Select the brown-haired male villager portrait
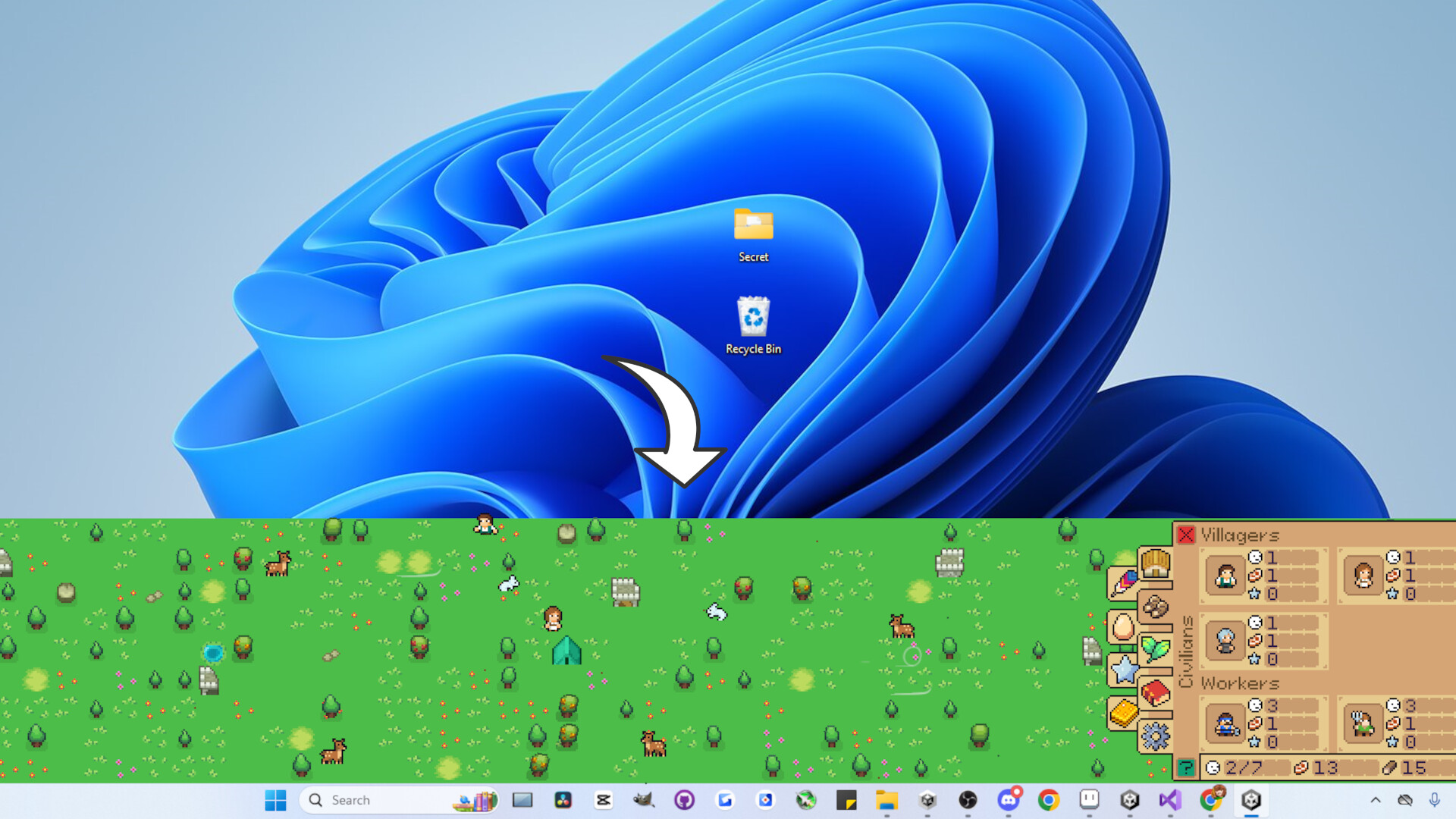This screenshot has height=819, width=1456. point(1225,576)
